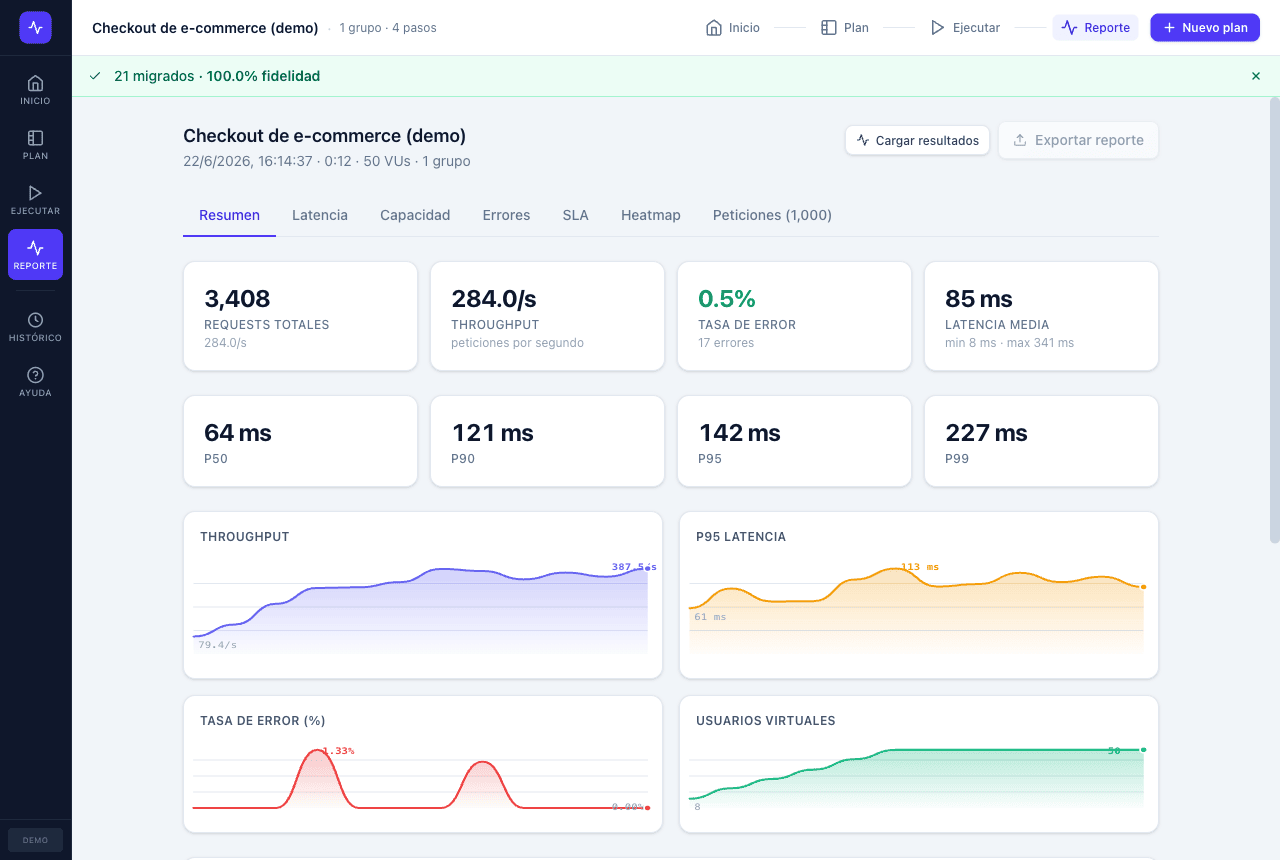Click the 1.33% error peak label

(338, 751)
